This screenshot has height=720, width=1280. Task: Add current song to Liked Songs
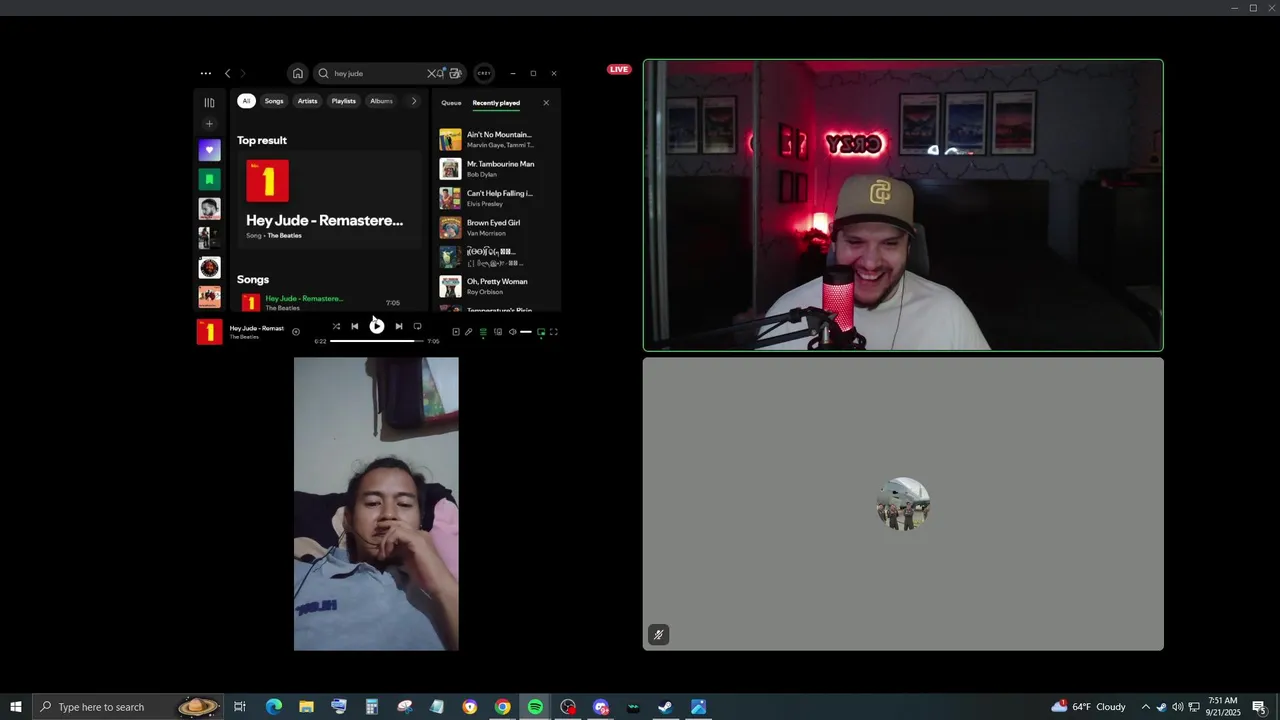pyautogui.click(x=295, y=332)
